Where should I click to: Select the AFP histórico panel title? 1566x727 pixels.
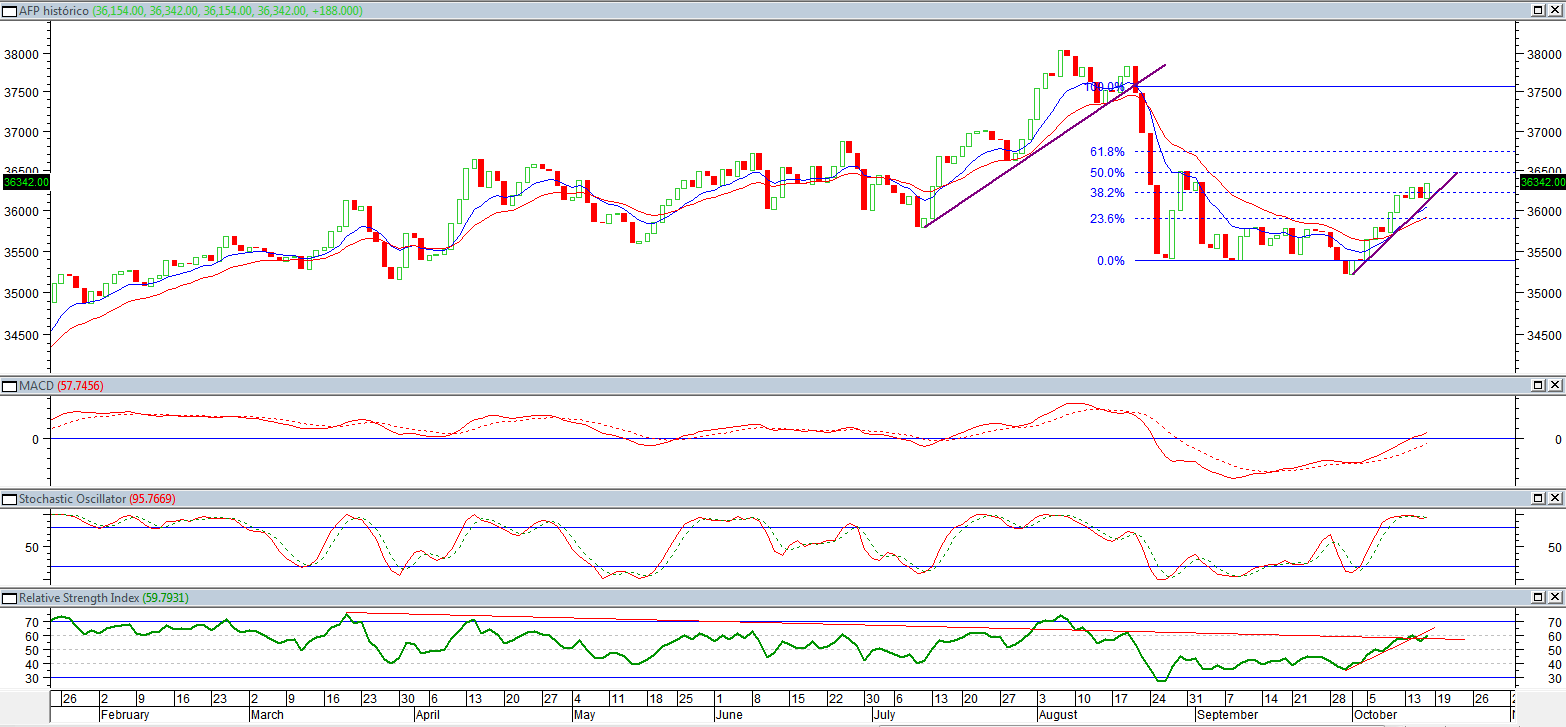[x=54, y=10]
